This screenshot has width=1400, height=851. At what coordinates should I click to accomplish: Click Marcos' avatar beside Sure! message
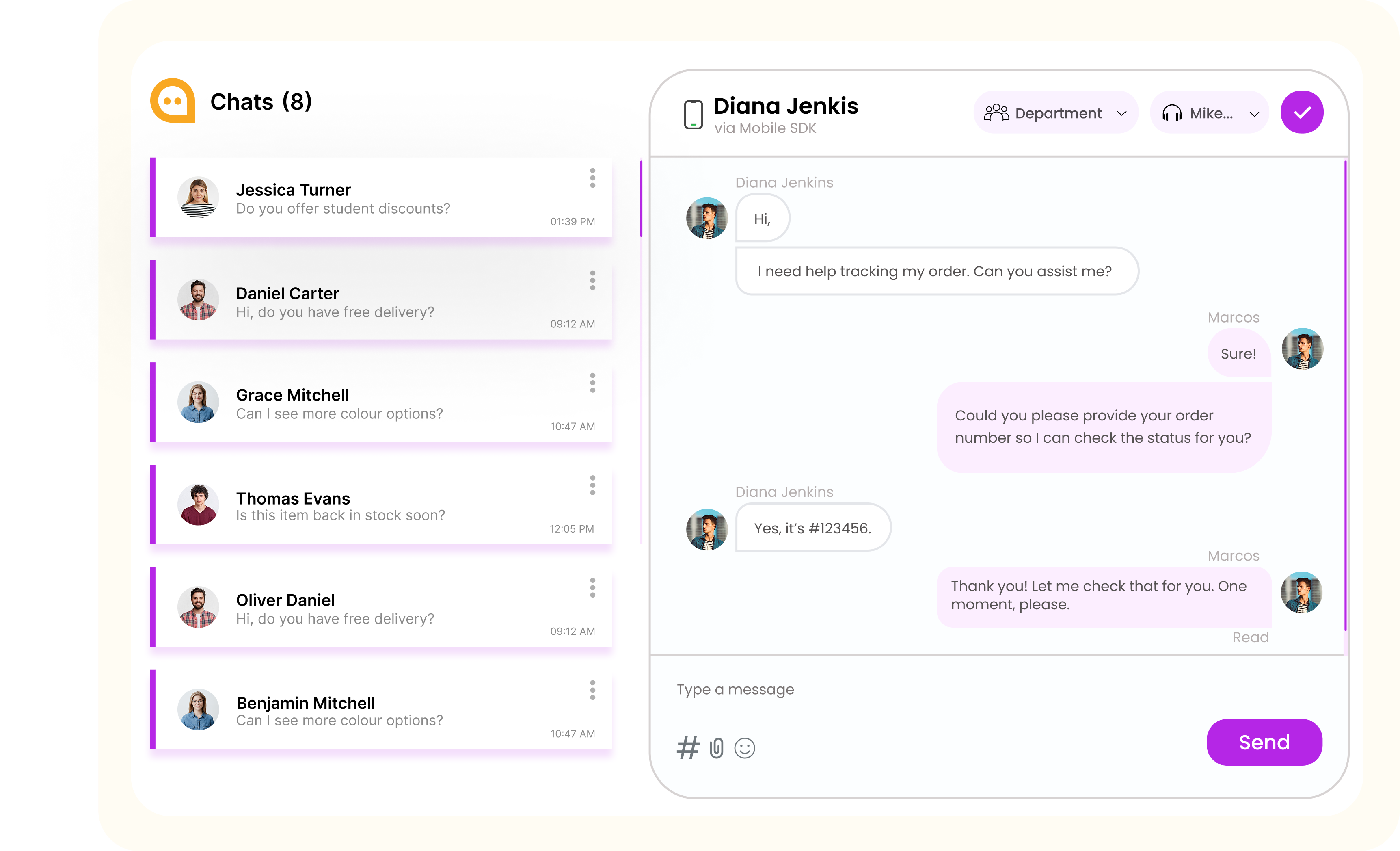pyautogui.click(x=1302, y=349)
